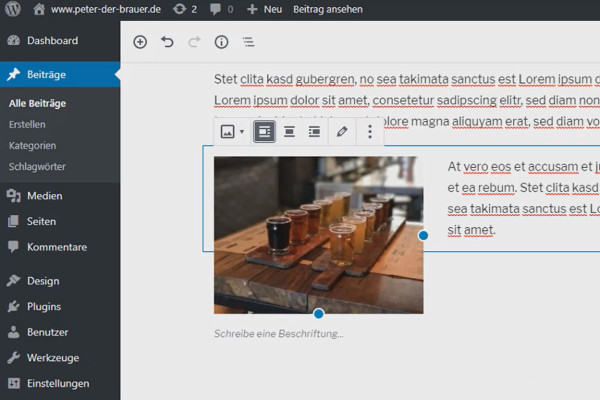Toggle the align left image button
Viewport: 600px width, 400px height.
[264, 132]
